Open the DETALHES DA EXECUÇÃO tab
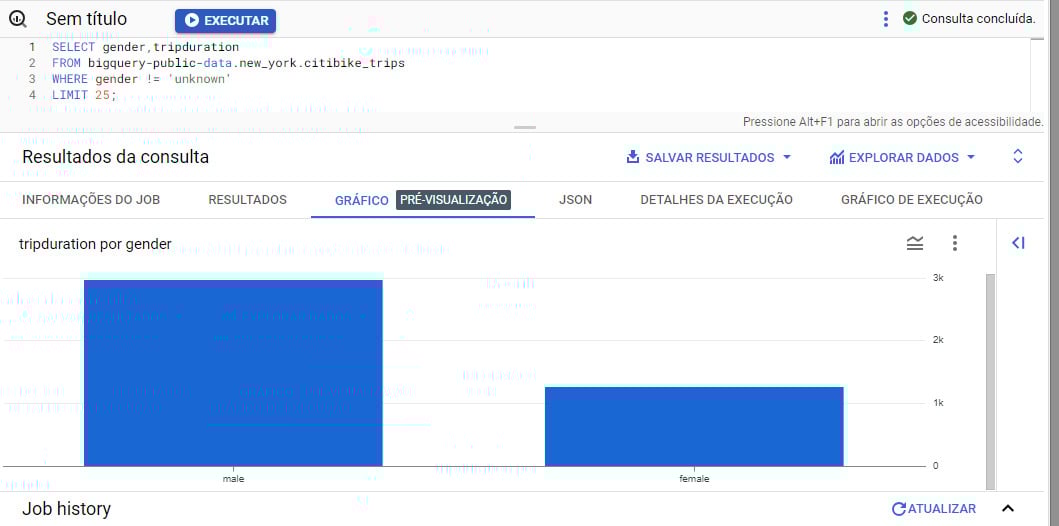Image resolution: width=1059 pixels, height=526 pixels. coord(716,200)
